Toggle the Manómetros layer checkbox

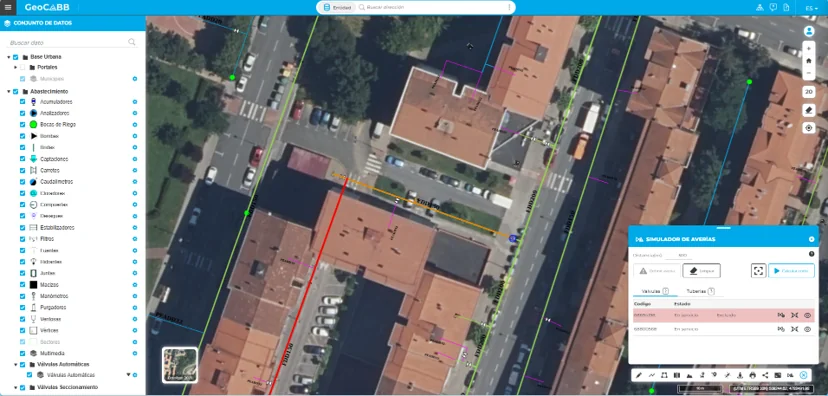point(22,296)
